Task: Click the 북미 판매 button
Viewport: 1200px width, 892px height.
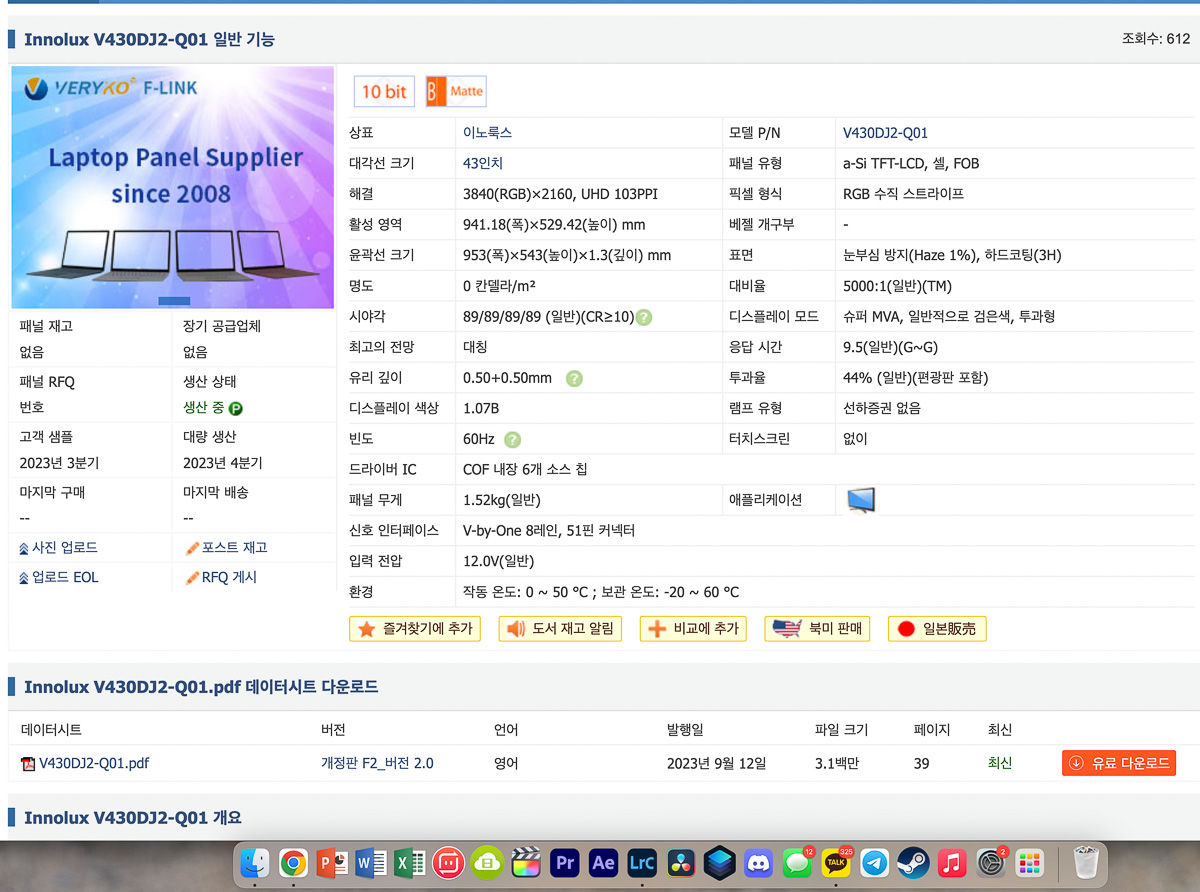Action: 818,629
